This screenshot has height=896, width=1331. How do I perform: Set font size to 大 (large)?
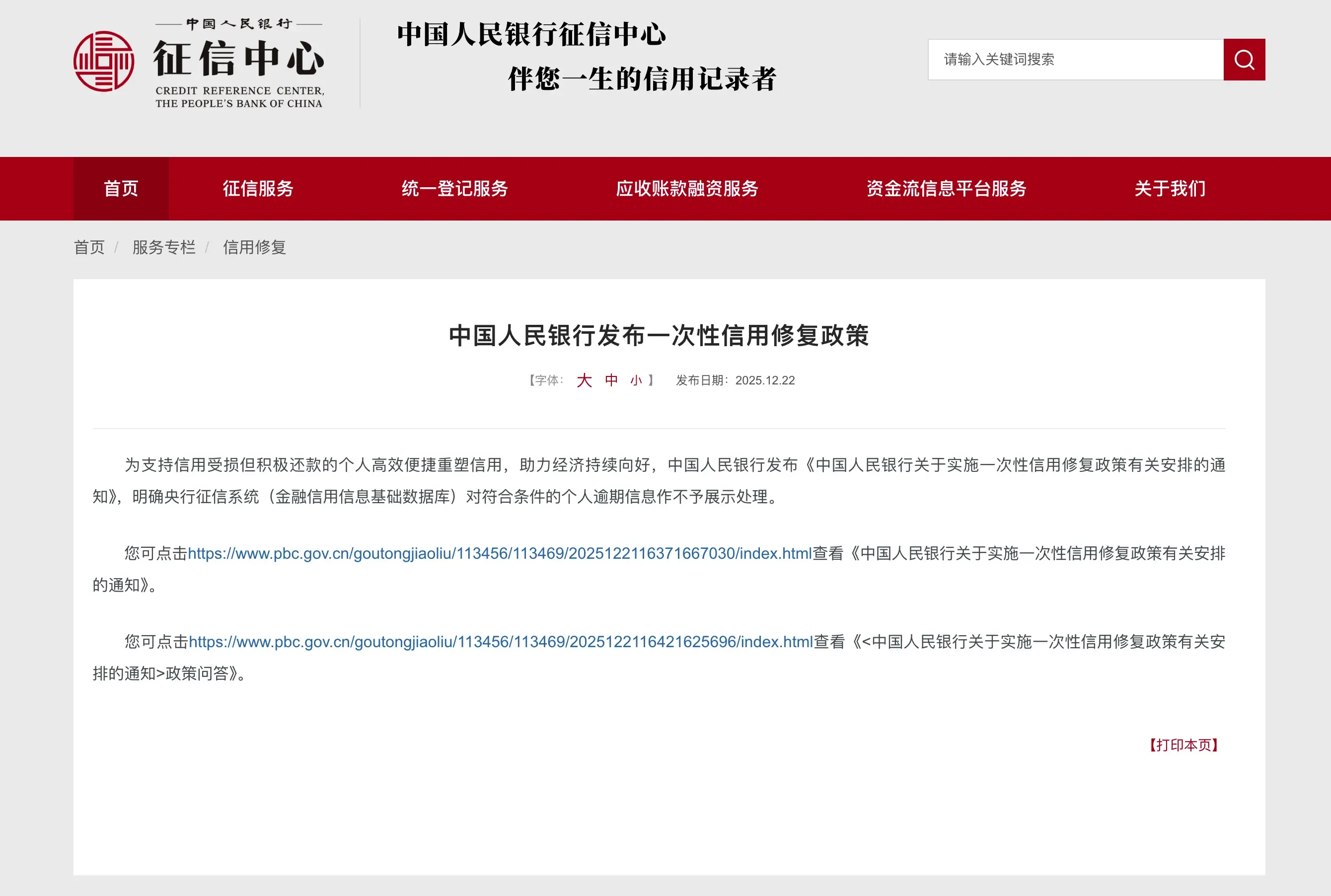[x=584, y=380]
